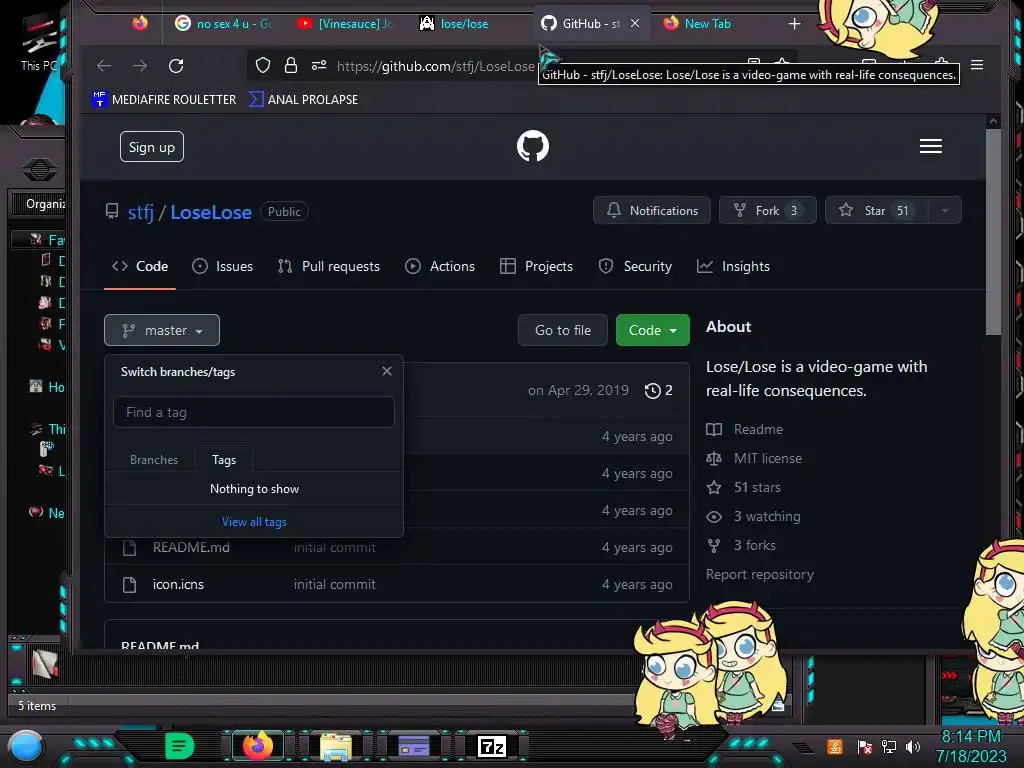Click the green notes app taskbar icon
The image size is (1024, 768).
(180, 746)
